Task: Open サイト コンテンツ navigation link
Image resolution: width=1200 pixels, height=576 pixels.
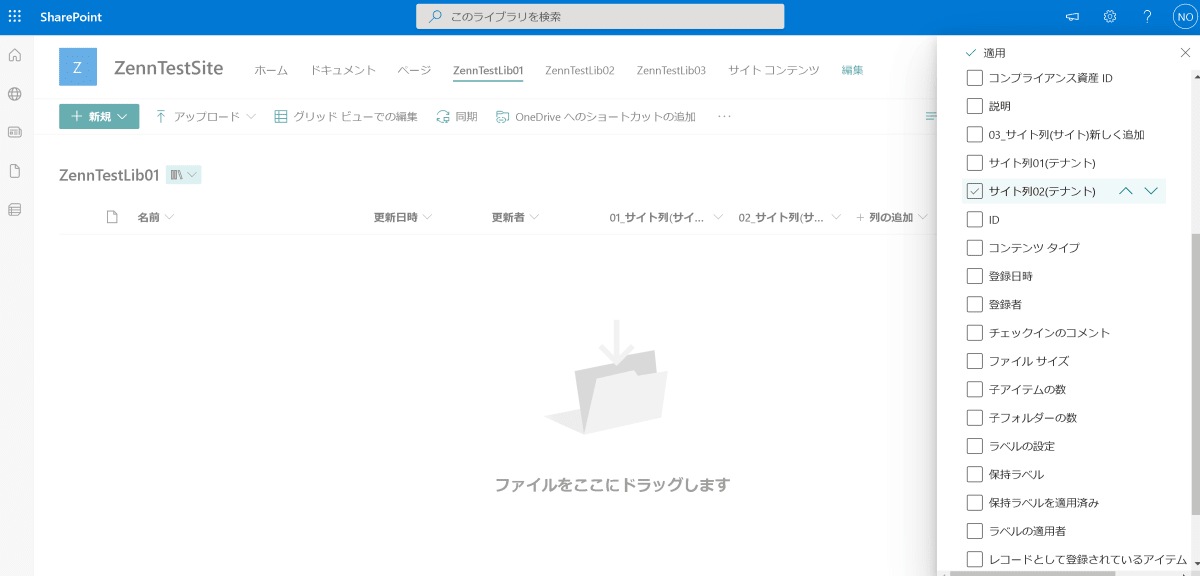Action: click(774, 70)
